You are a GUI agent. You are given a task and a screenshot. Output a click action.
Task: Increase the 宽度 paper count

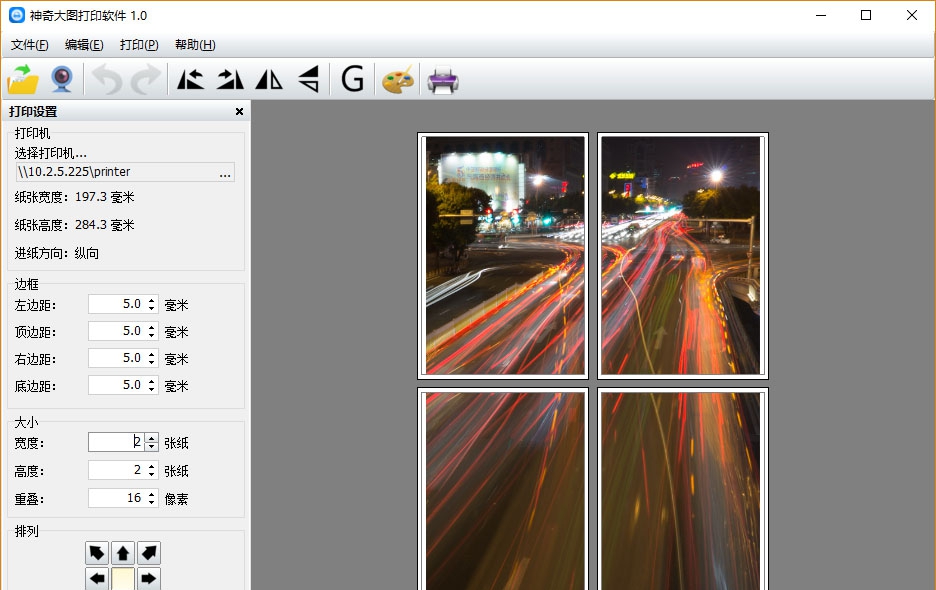click(152, 438)
